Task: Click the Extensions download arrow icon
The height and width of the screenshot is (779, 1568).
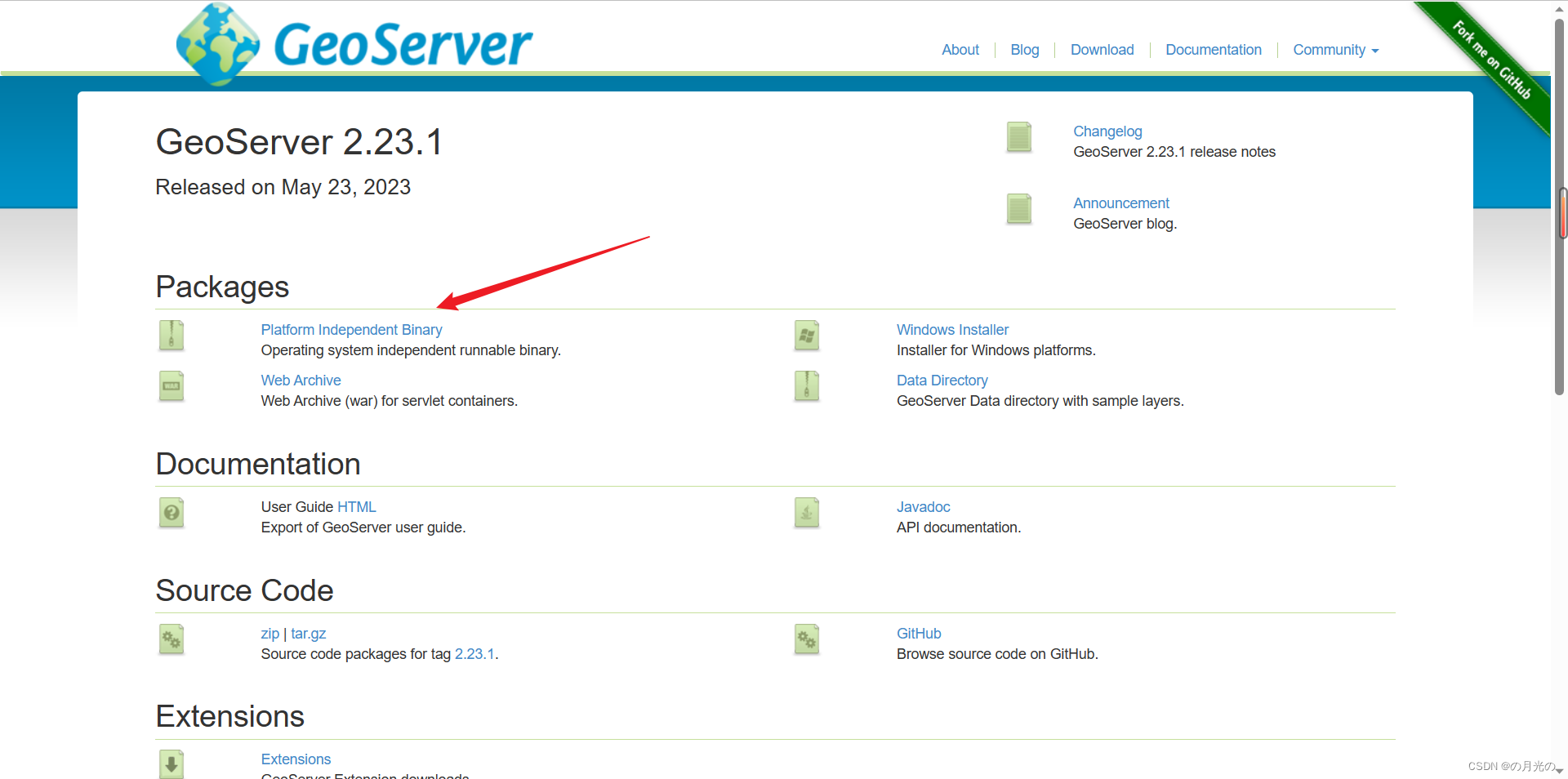Action: (171, 764)
